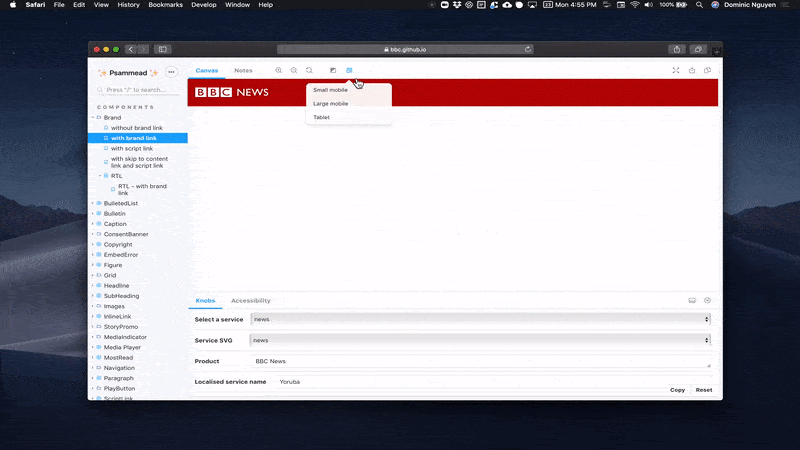Choose Small mobile viewport
The width and height of the screenshot is (800, 450).
pyautogui.click(x=330, y=90)
